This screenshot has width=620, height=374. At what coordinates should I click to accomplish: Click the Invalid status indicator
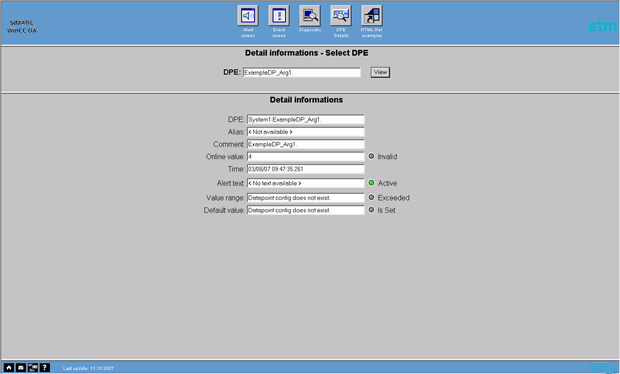point(371,156)
